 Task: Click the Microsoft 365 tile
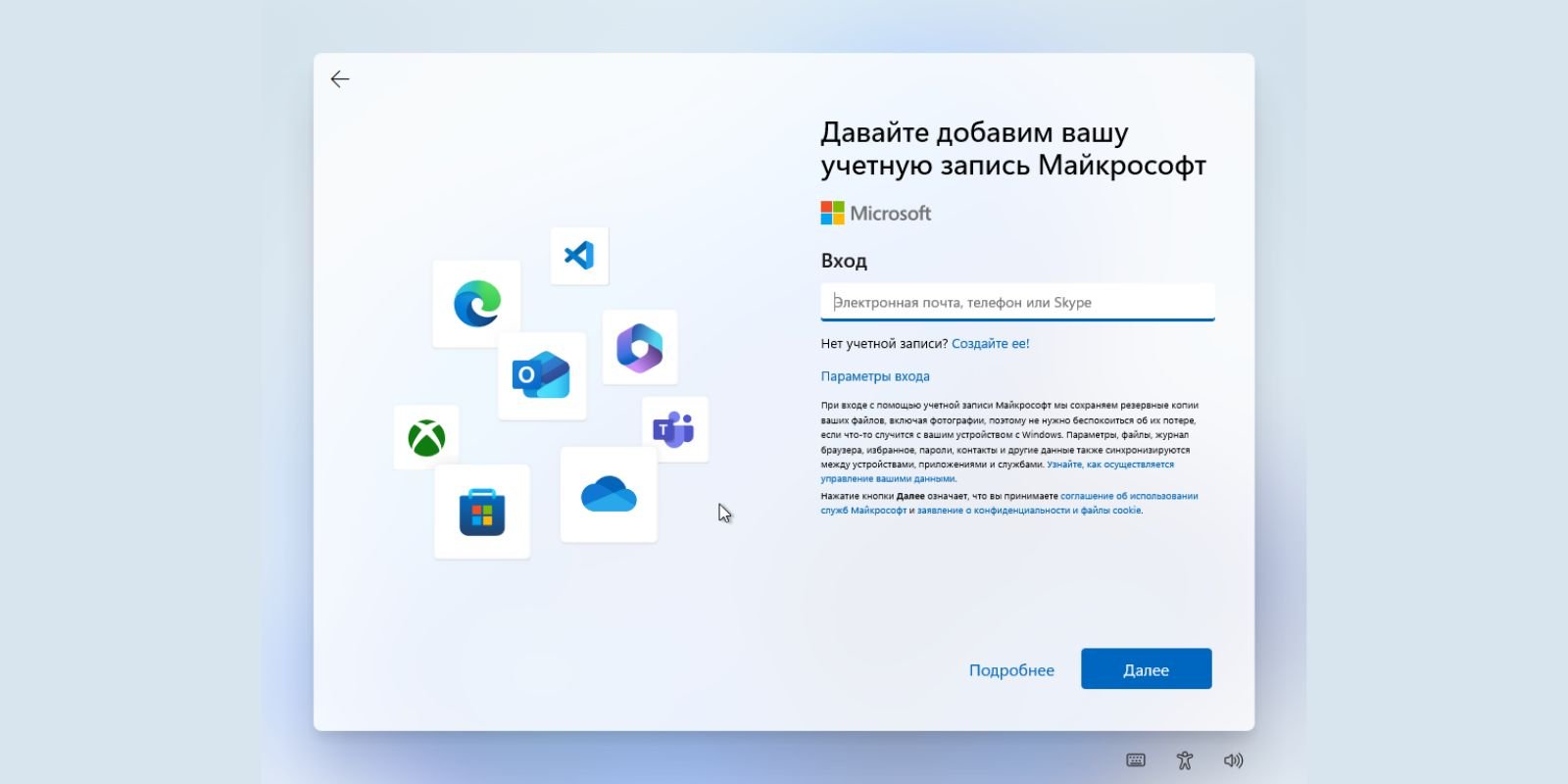pyautogui.click(x=640, y=347)
